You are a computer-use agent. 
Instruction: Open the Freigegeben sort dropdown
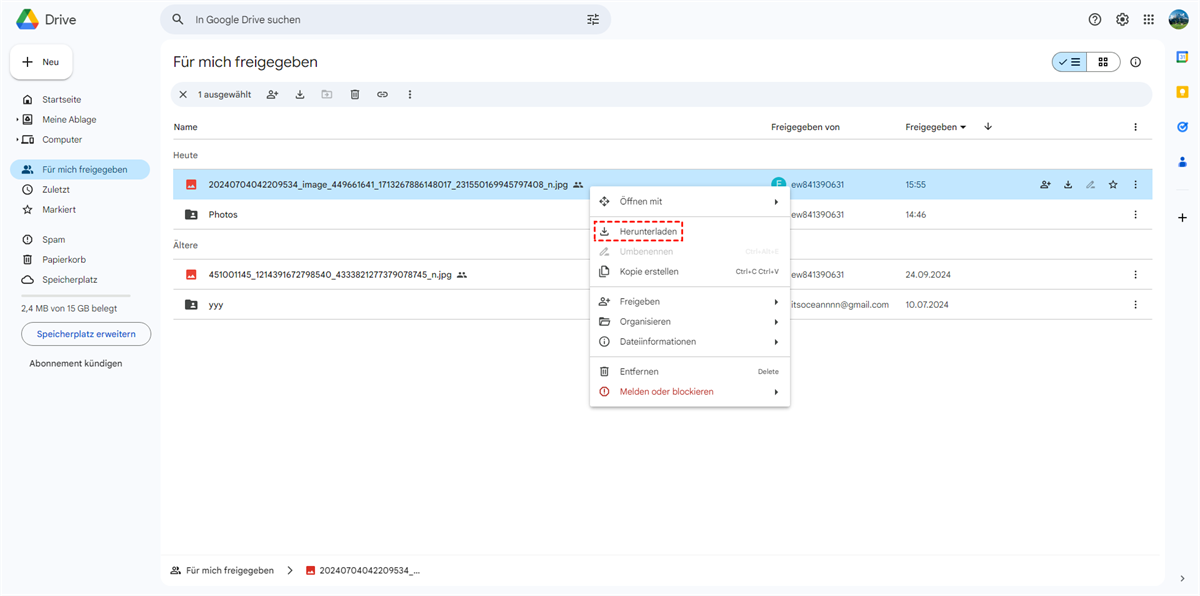pos(936,127)
